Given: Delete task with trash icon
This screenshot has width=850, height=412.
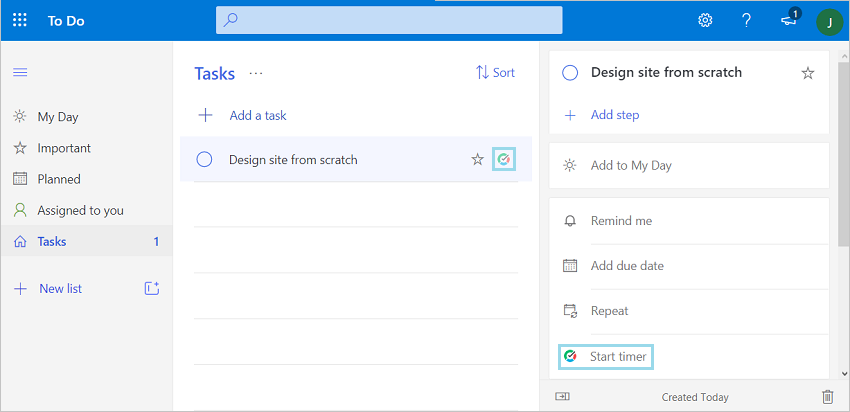Looking at the screenshot, I should click(x=827, y=397).
